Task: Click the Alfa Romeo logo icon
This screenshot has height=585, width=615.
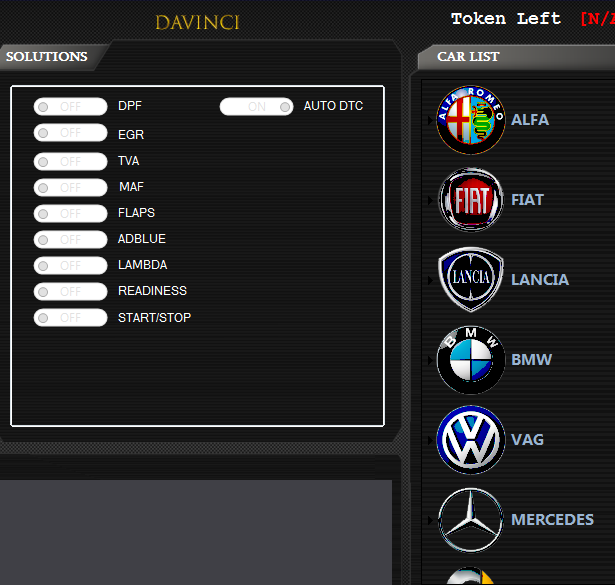Action: click(x=471, y=120)
